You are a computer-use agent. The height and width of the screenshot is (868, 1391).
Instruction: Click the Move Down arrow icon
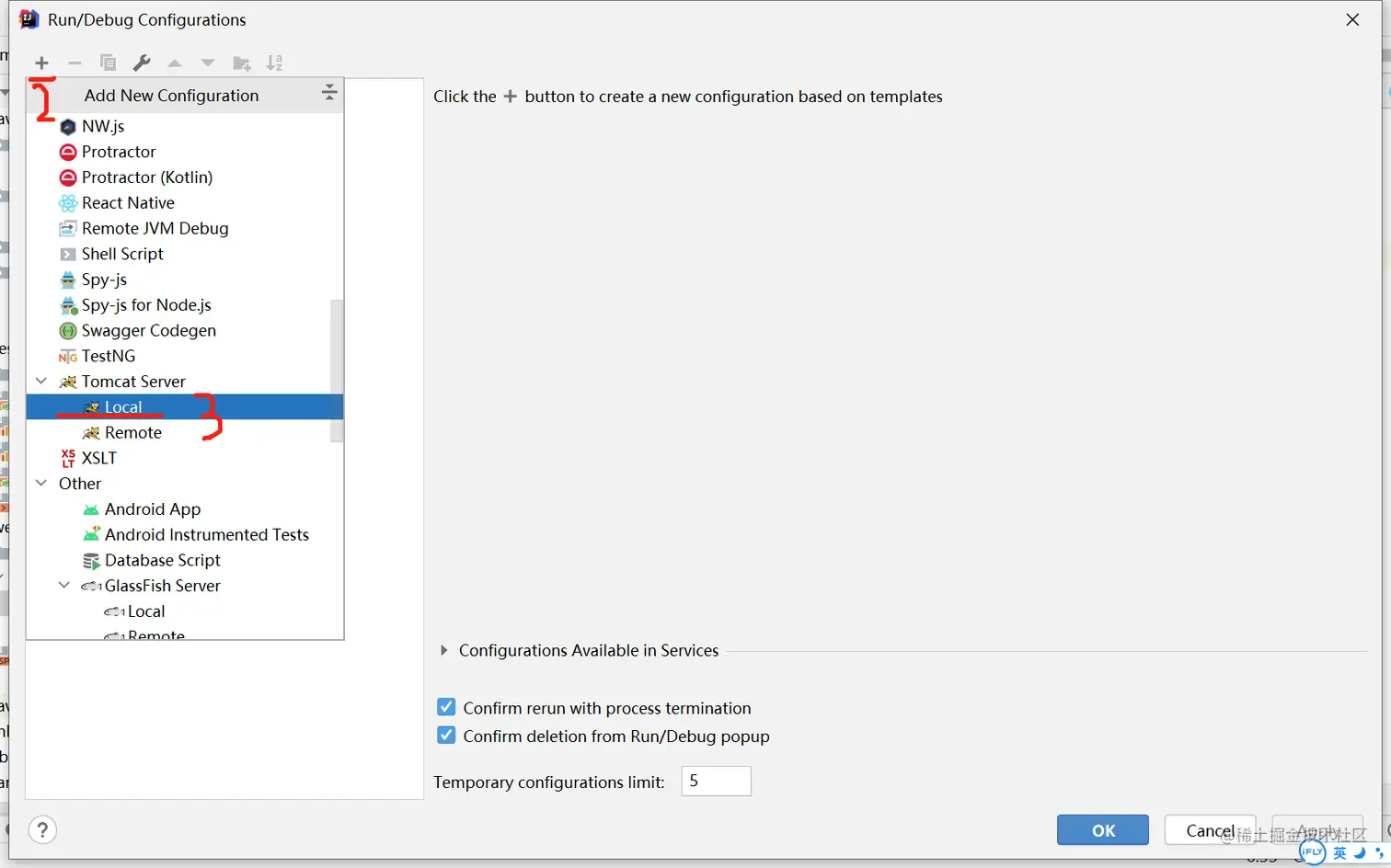pyautogui.click(x=208, y=63)
